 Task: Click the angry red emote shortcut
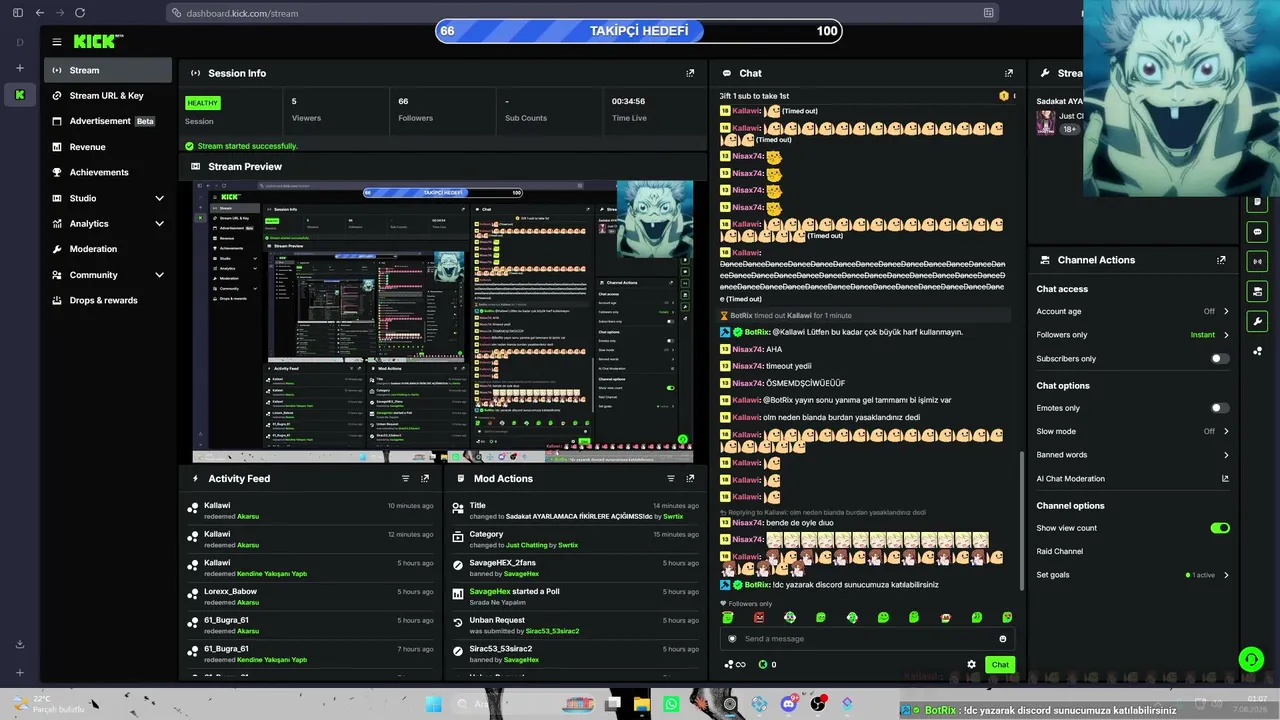tap(759, 618)
